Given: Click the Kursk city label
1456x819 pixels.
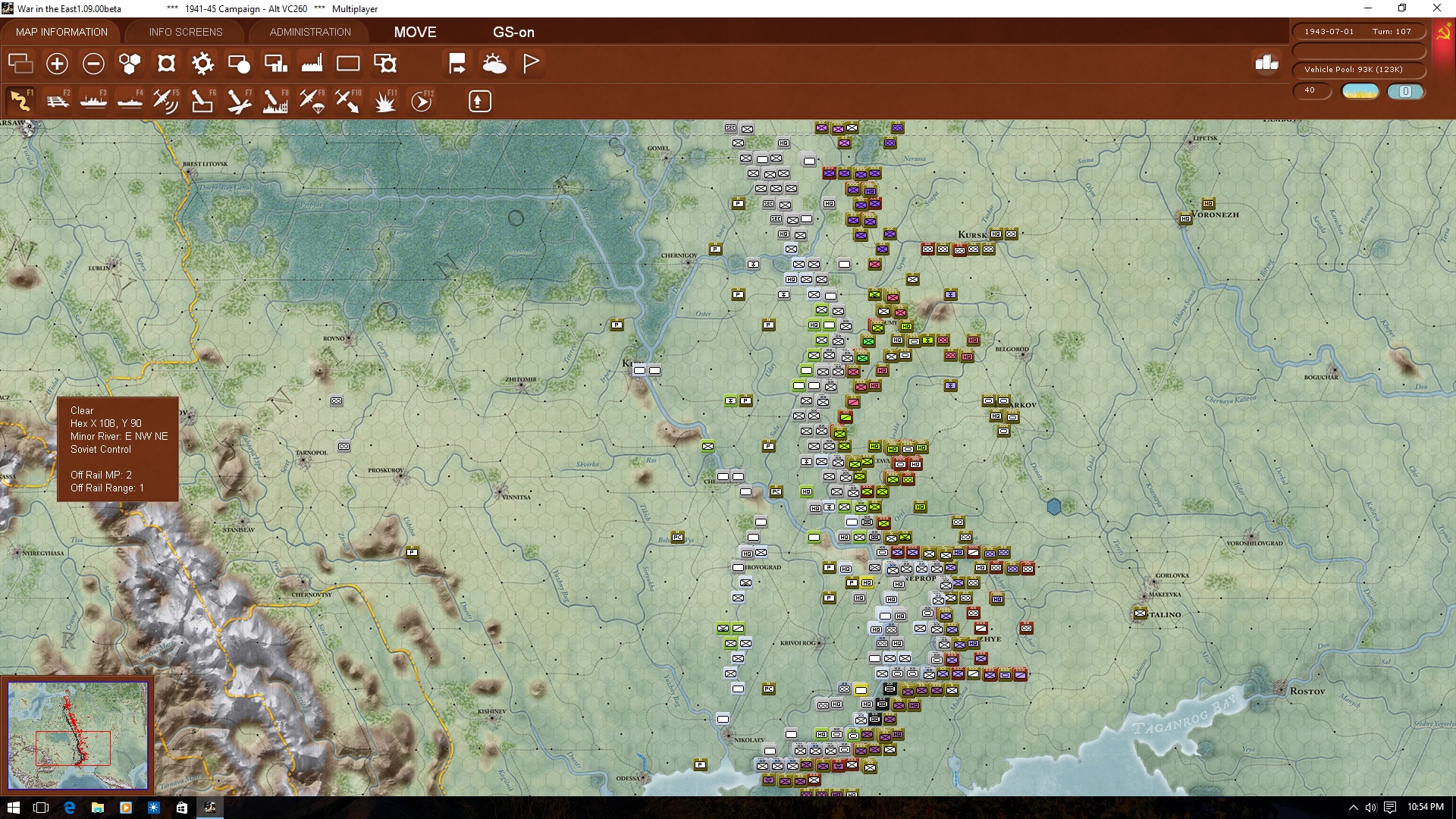Looking at the screenshot, I should click(972, 234).
